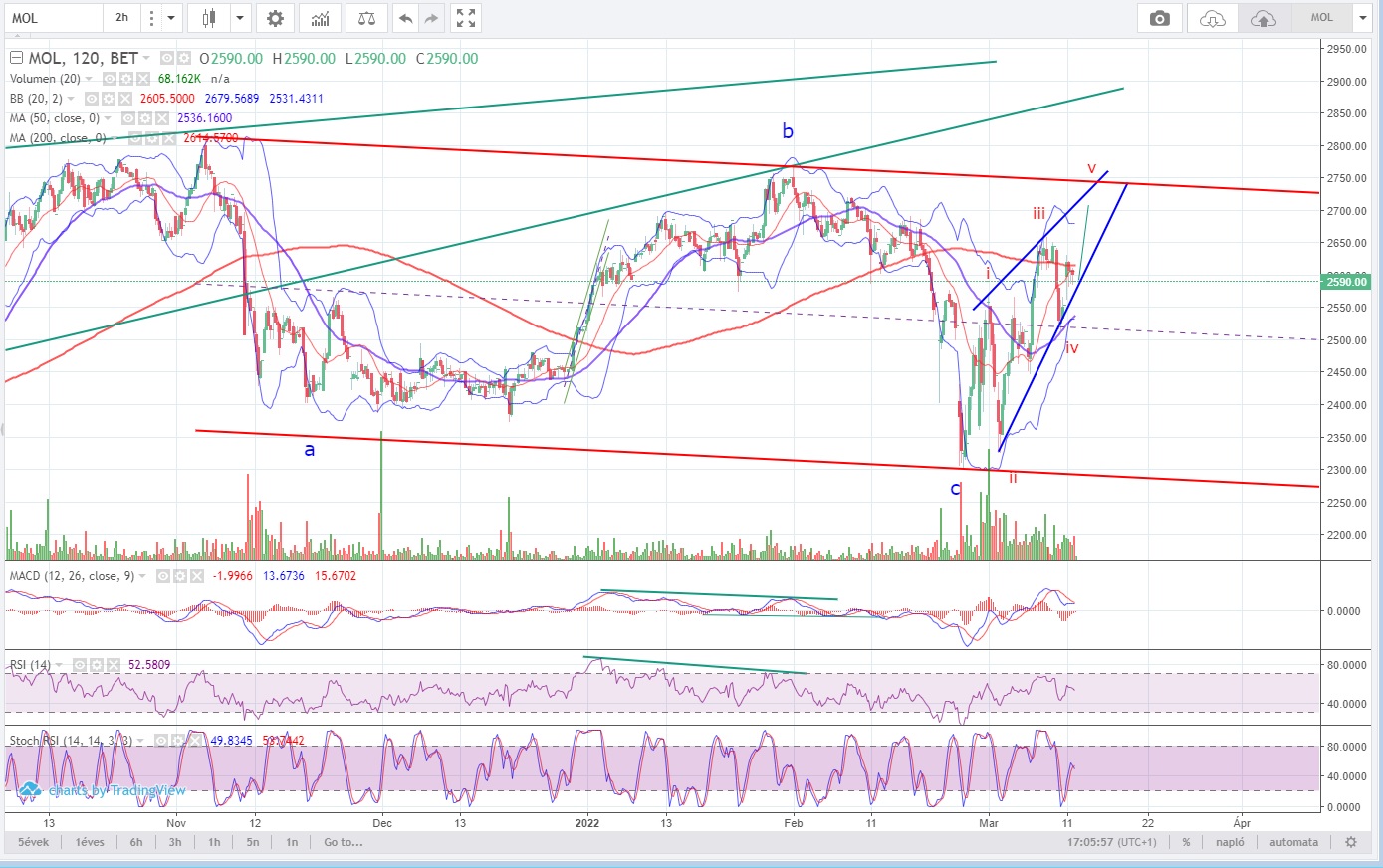
Task: Open settings for the RSI indicator
Action: (97, 665)
